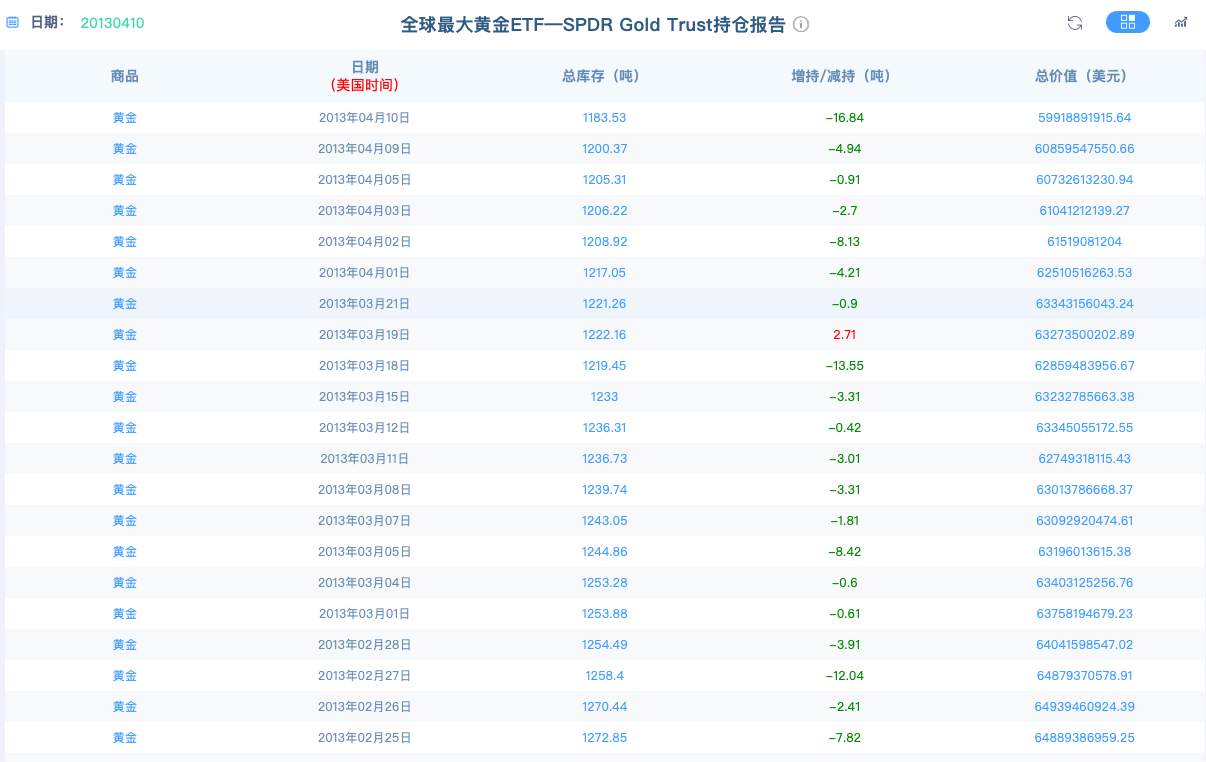Click the total value 64041598547.02

(x=1084, y=645)
